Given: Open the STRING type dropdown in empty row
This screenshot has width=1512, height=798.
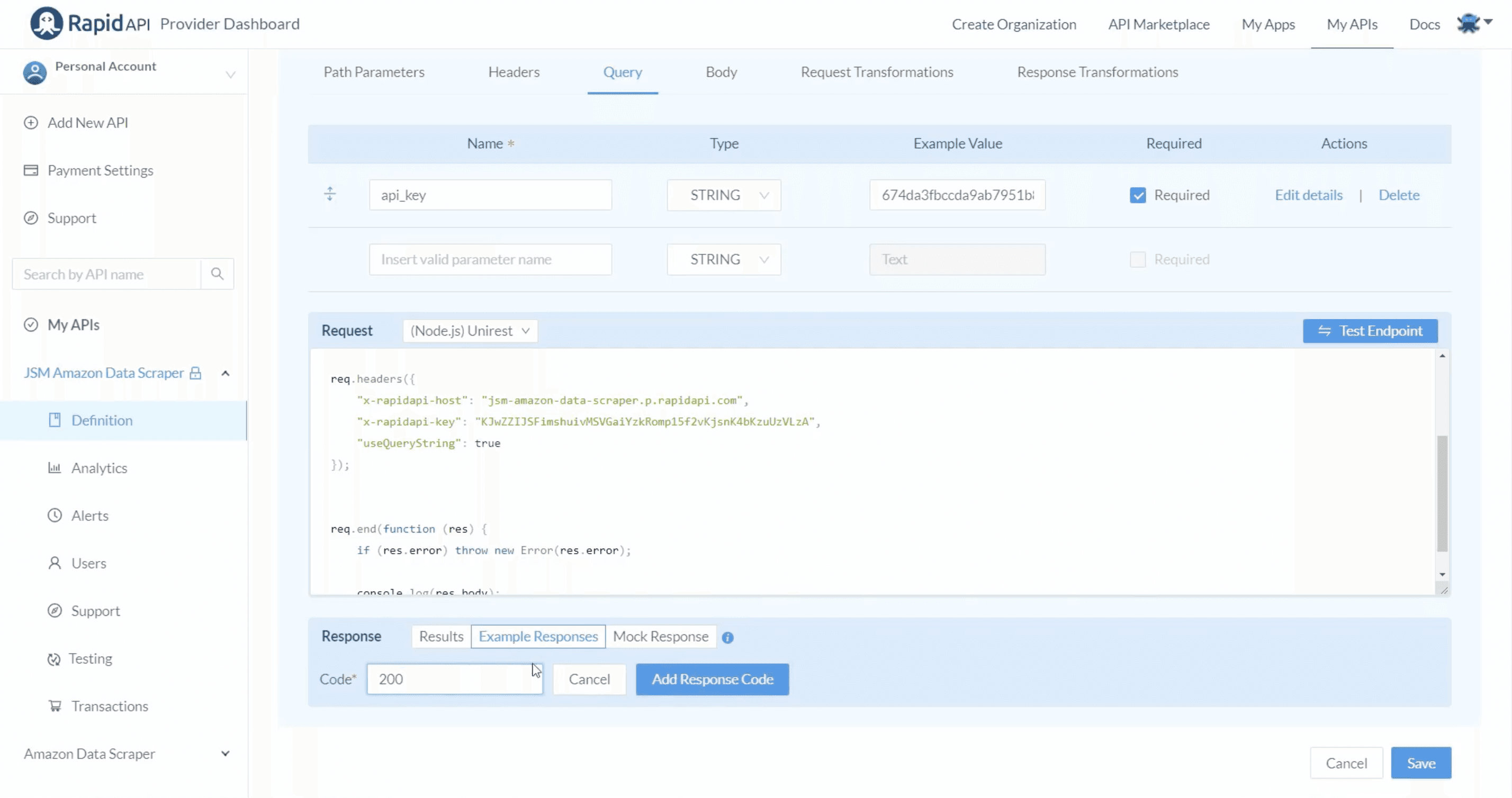Looking at the screenshot, I should 724,259.
